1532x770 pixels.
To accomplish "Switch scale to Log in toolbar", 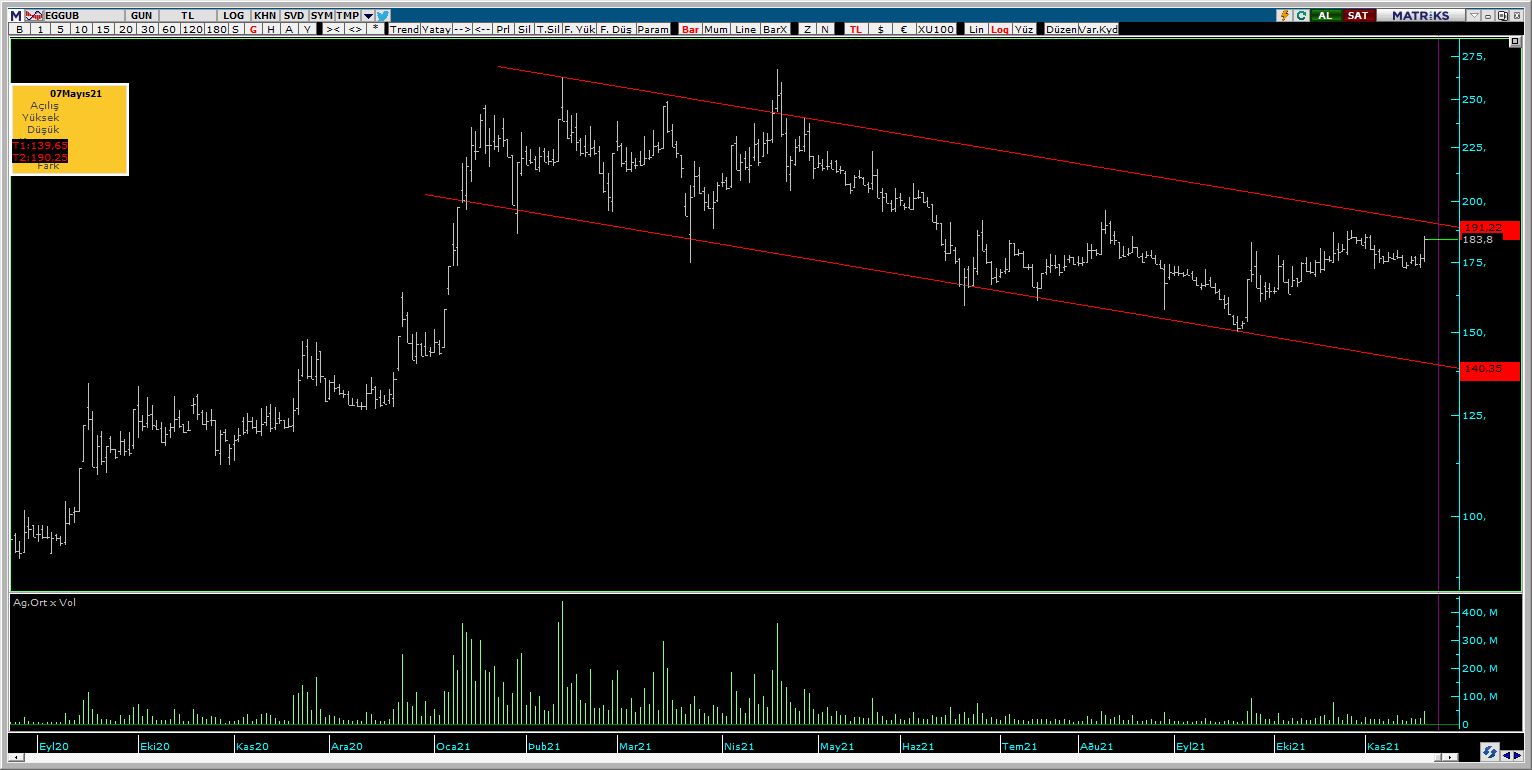I will [x=1000, y=30].
